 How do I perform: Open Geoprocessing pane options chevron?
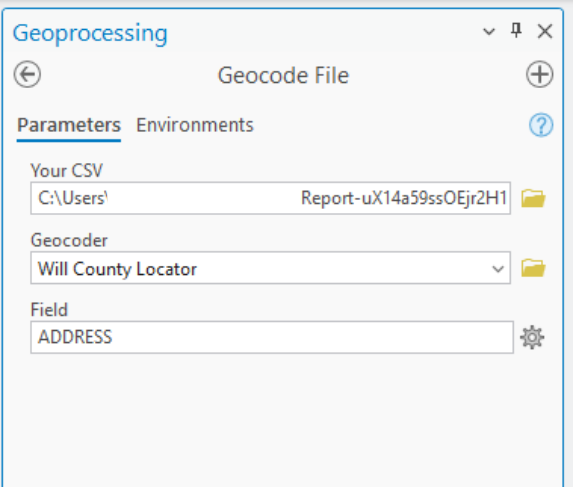point(489,31)
